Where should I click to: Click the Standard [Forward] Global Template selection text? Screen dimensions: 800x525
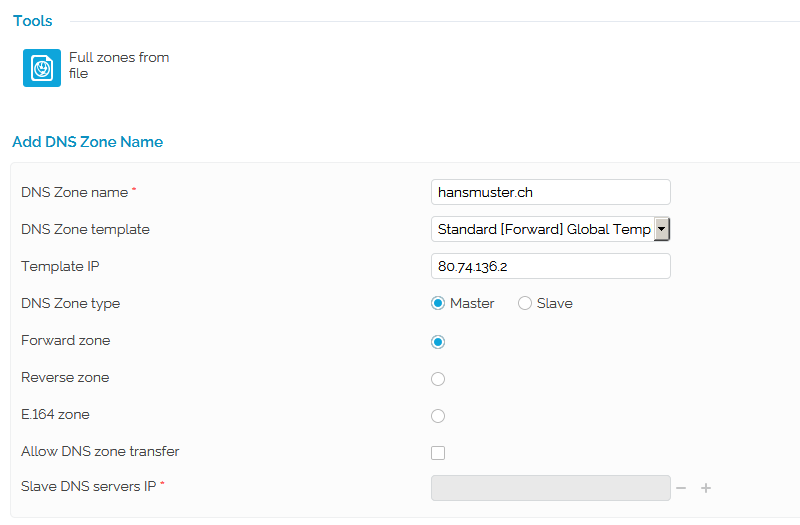click(543, 230)
